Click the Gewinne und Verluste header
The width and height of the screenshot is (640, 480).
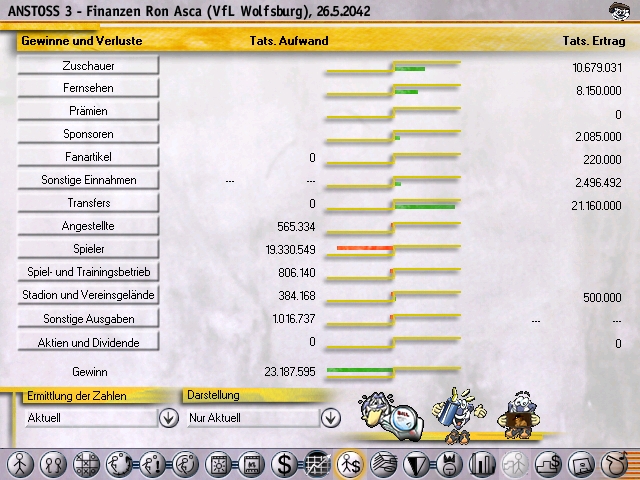coord(82,41)
